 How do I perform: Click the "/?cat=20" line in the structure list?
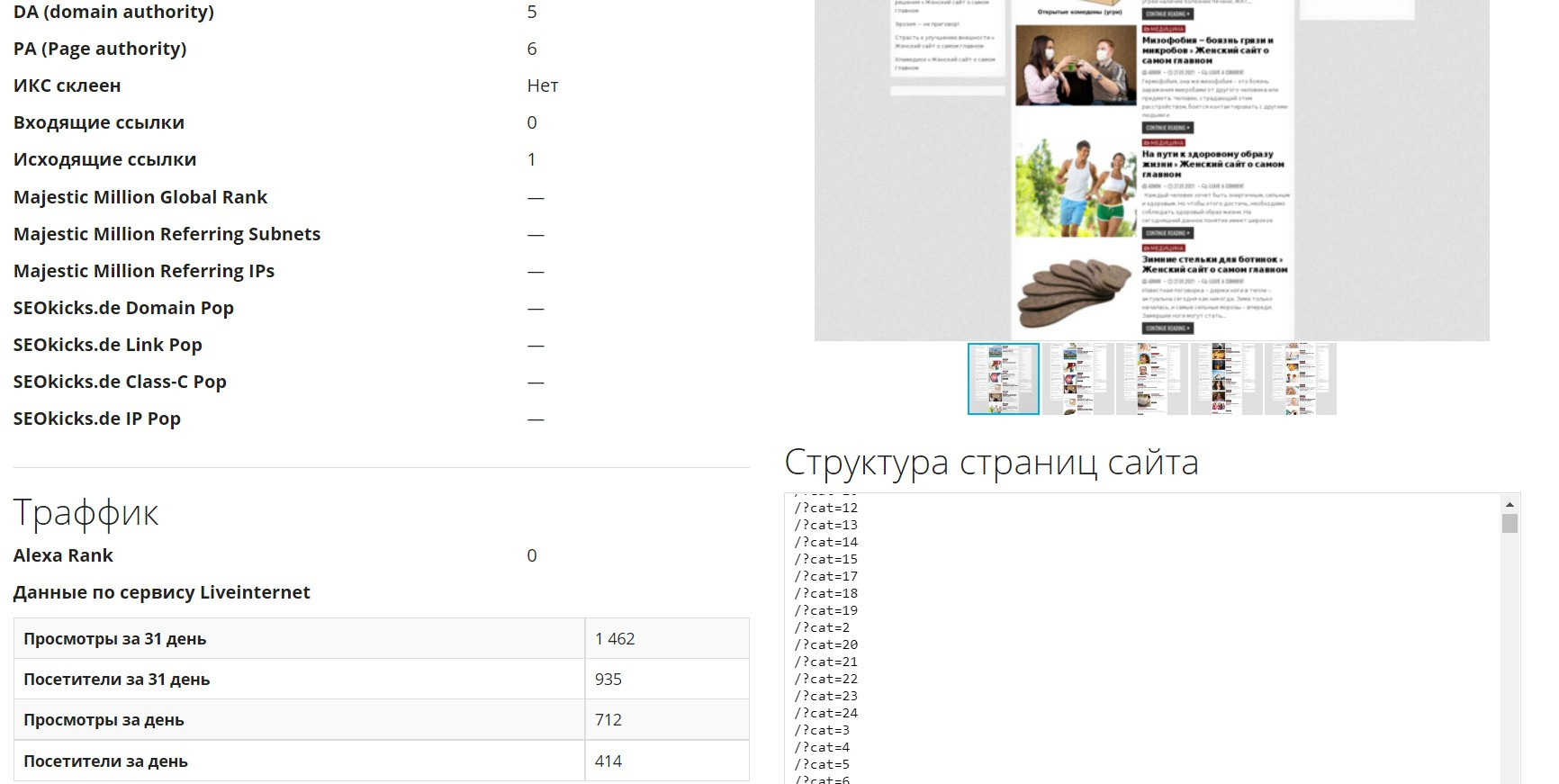826,644
